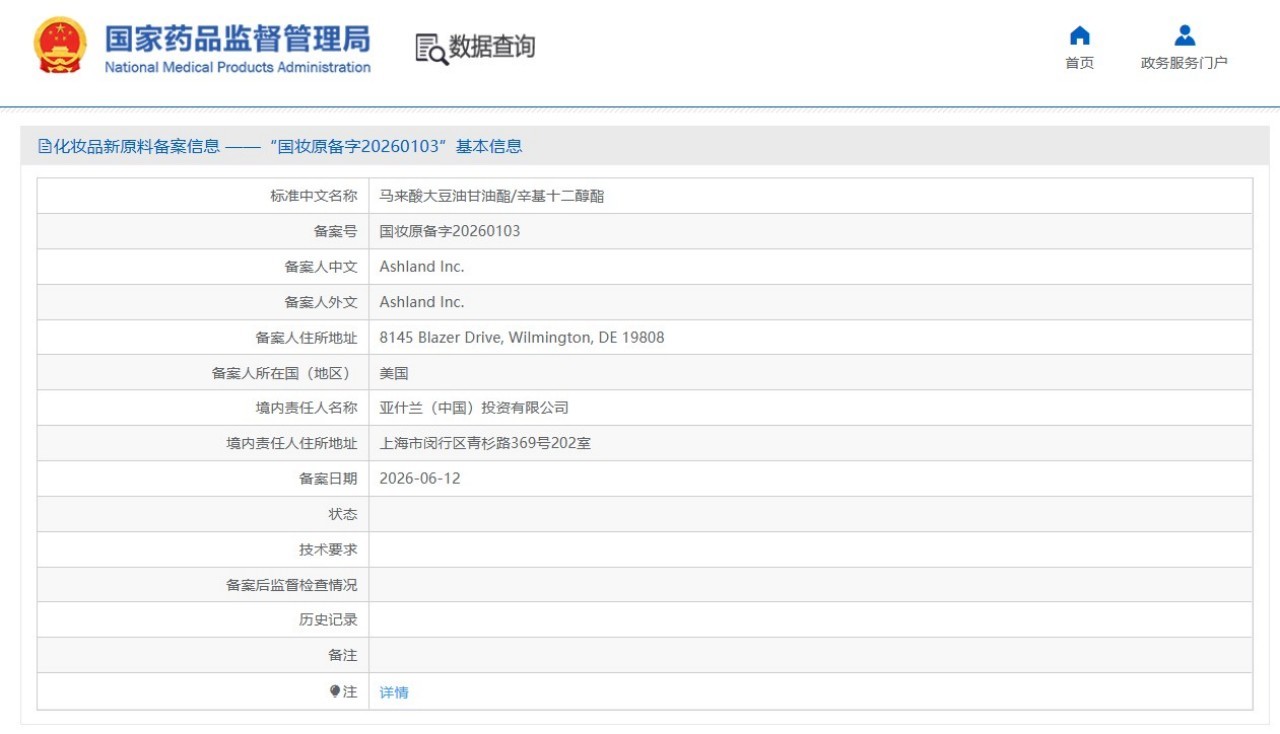The width and height of the screenshot is (1280, 734).
Task: Click the national emblem logo icon
Action: 60,45
